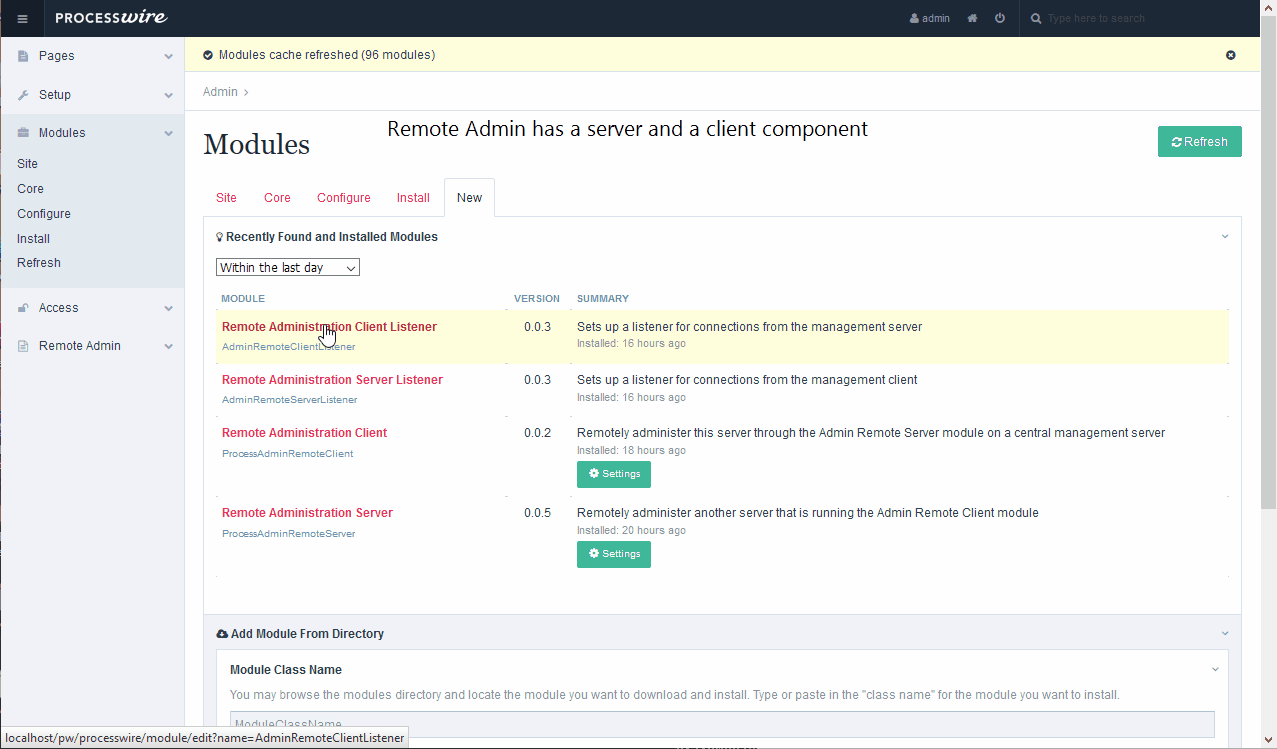Click the Access lock icon in sidebar
Viewport: 1277px width, 749px height.
pos(23,308)
